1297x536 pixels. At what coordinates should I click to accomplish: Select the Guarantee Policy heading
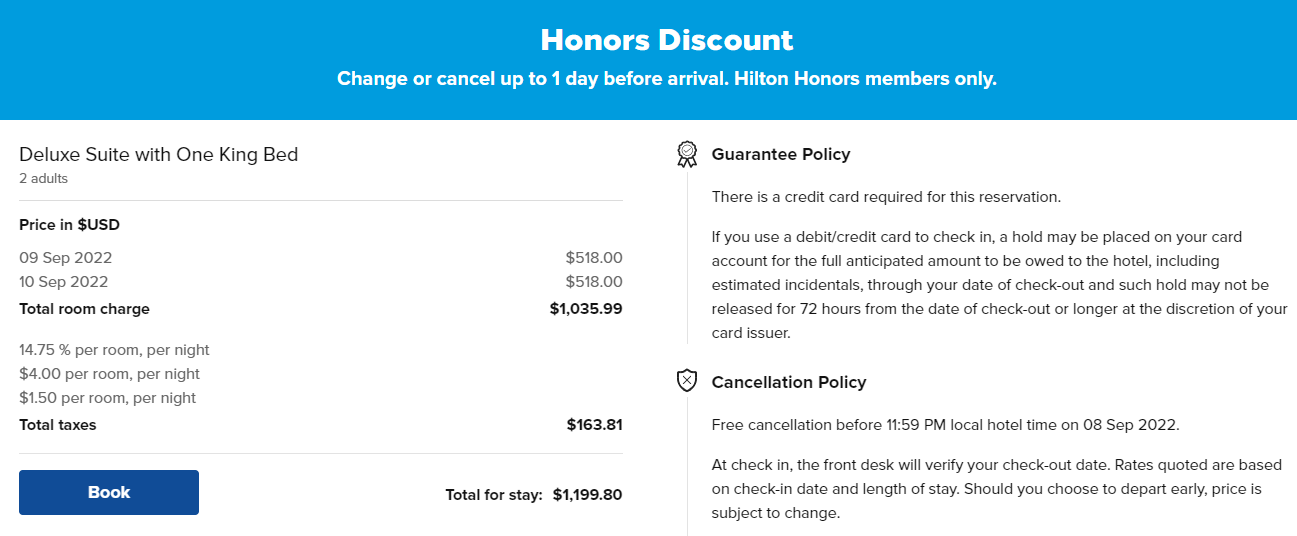pos(781,154)
